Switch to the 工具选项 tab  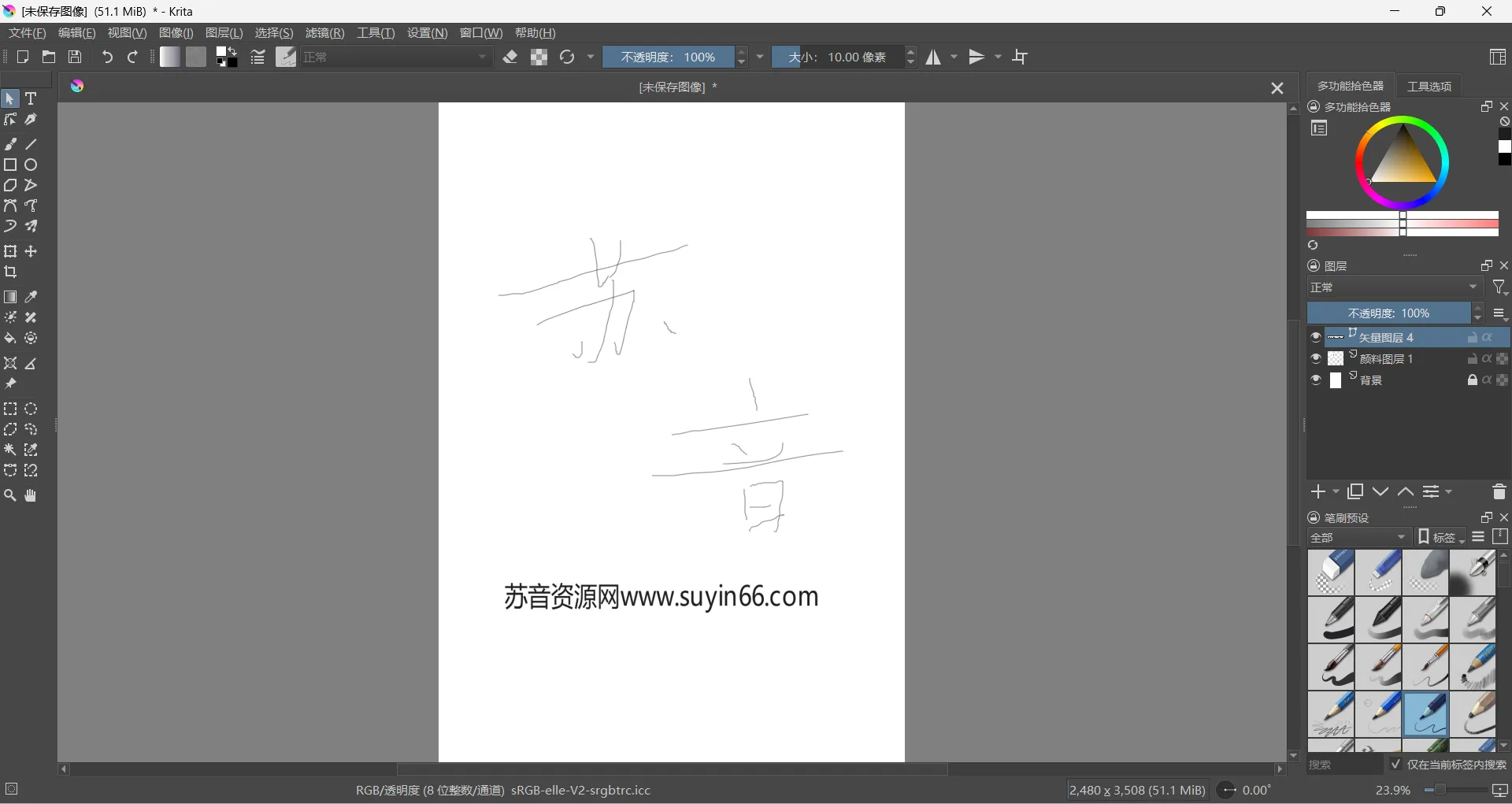(x=1429, y=87)
